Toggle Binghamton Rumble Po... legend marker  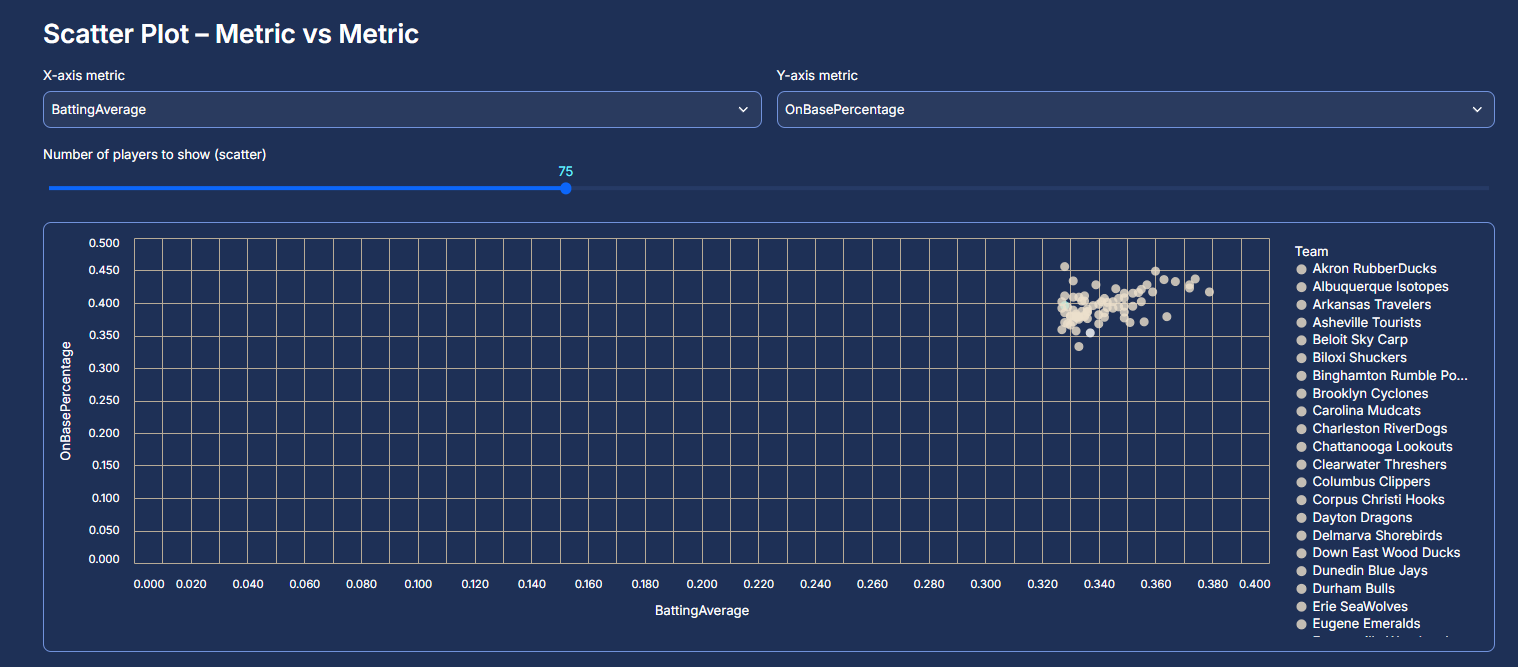click(x=1302, y=376)
